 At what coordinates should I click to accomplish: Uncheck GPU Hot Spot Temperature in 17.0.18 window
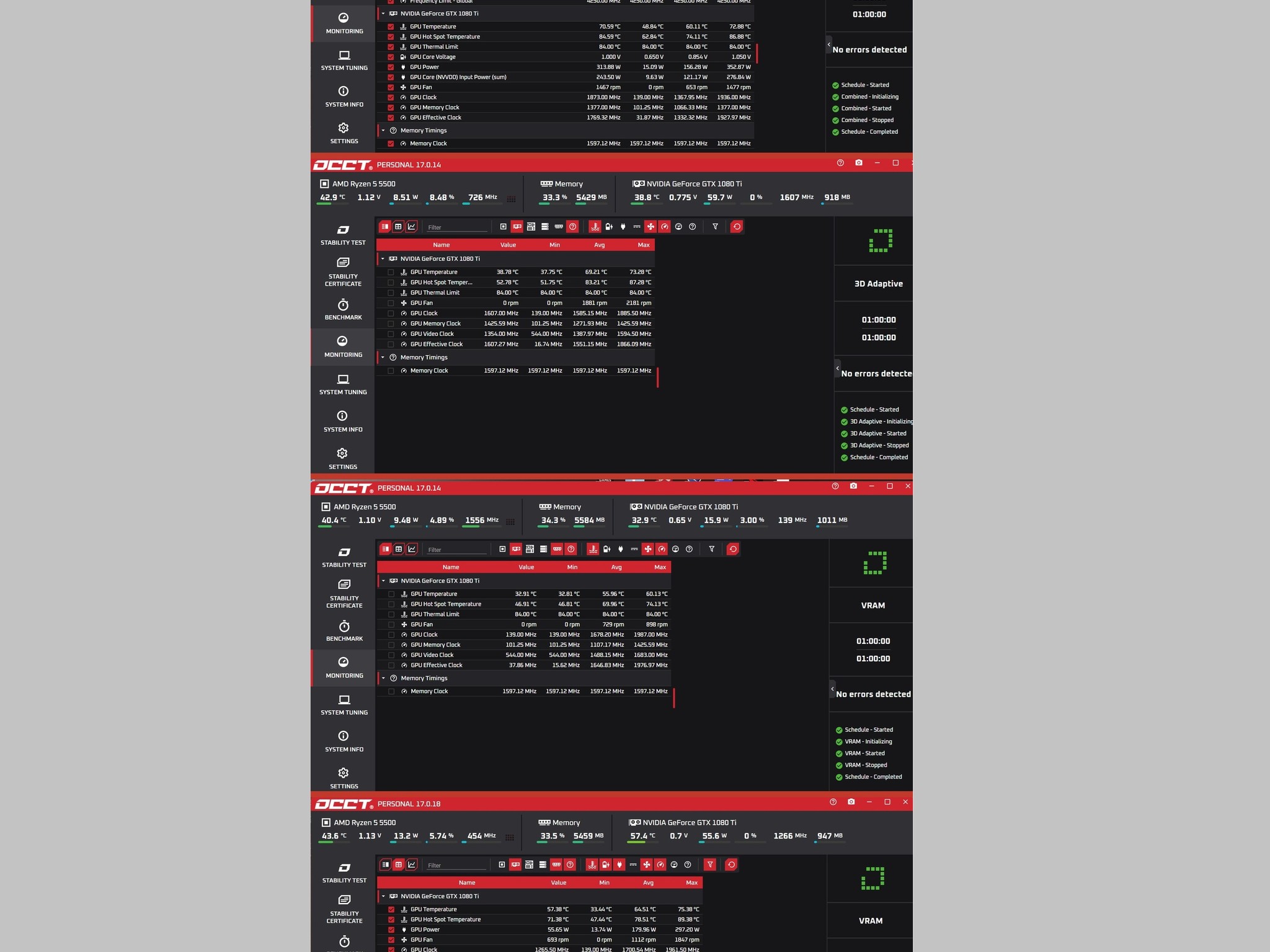391,920
